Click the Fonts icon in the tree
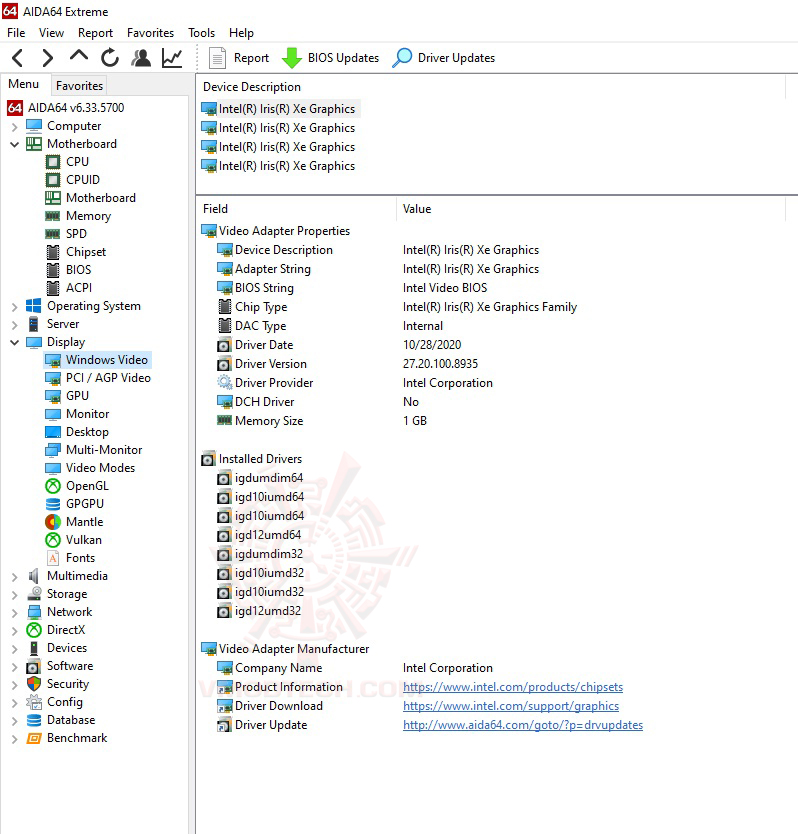Viewport: 798px width, 834px height. click(53, 558)
